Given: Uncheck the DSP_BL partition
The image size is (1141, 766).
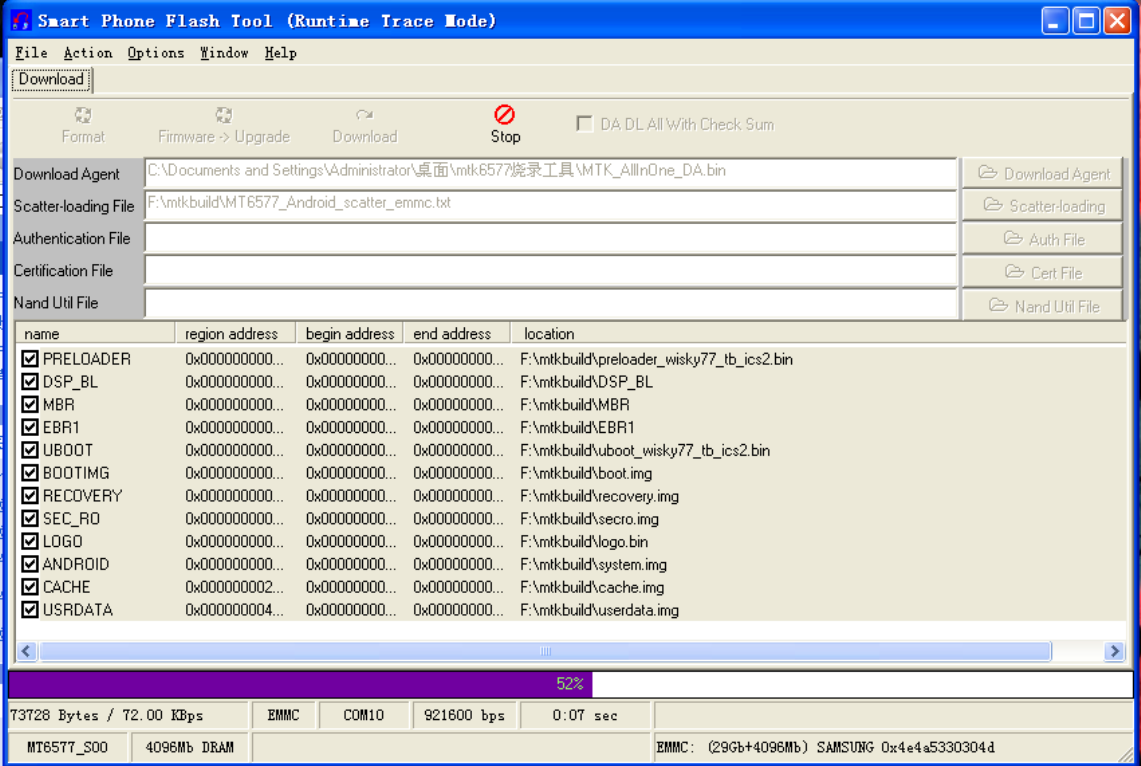Looking at the screenshot, I should click(x=30, y=381).
